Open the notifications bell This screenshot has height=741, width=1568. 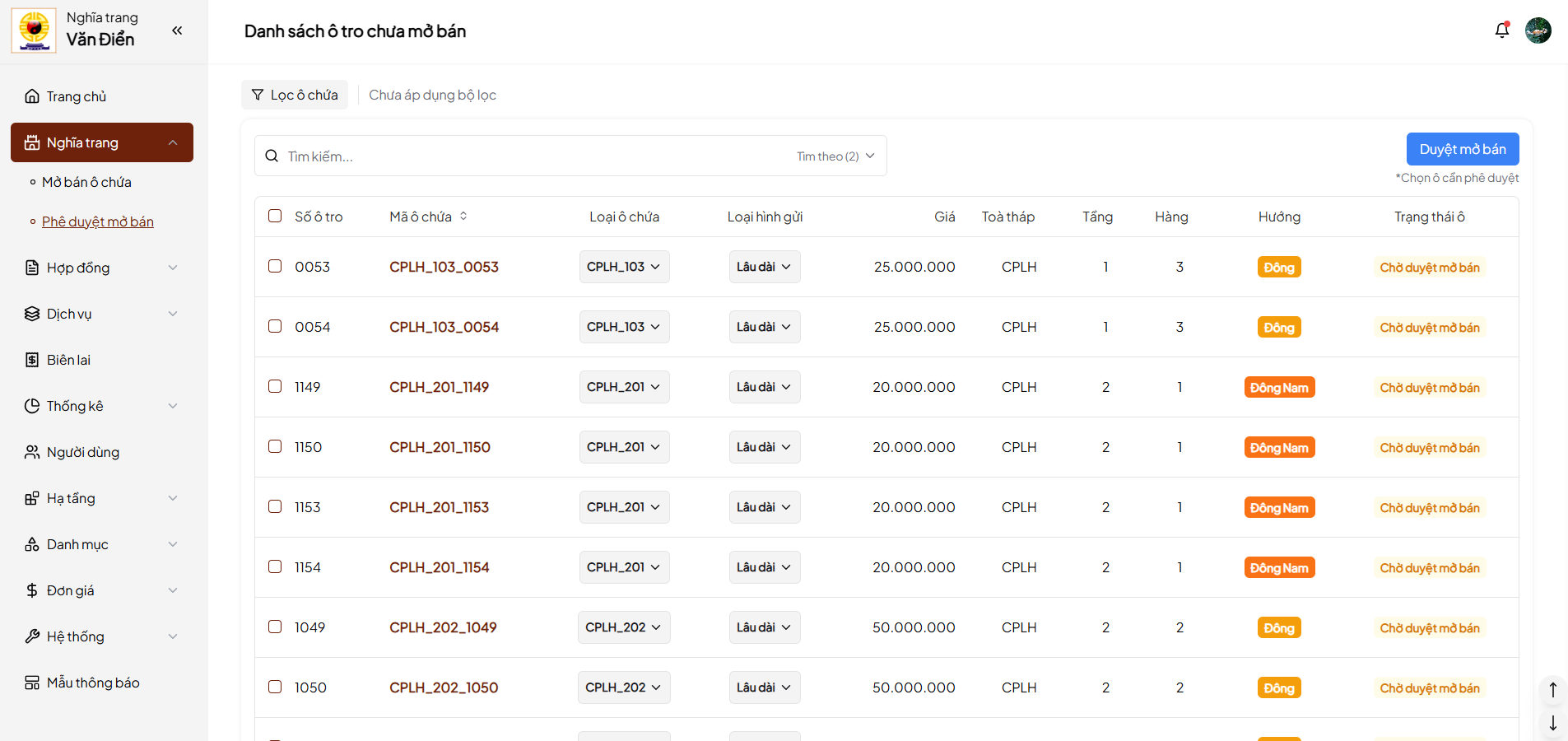(1502, 30)
